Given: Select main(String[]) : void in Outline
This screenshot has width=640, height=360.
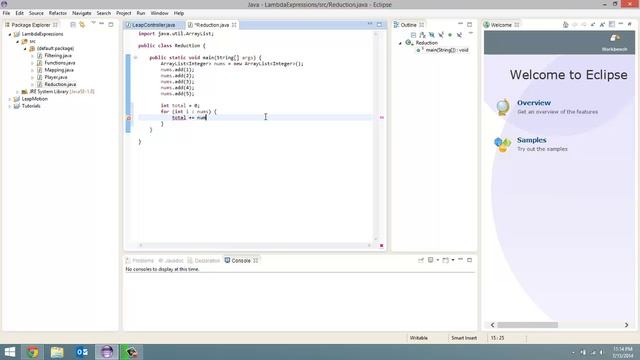Looking at the screenshot, I should coord(447,50).
